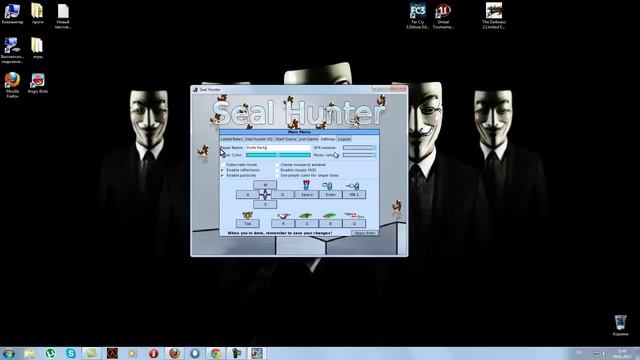Screen dimensions: 640x360
Task: Toggle Enable classic HUD checkbox
Action: coord(277,170)
